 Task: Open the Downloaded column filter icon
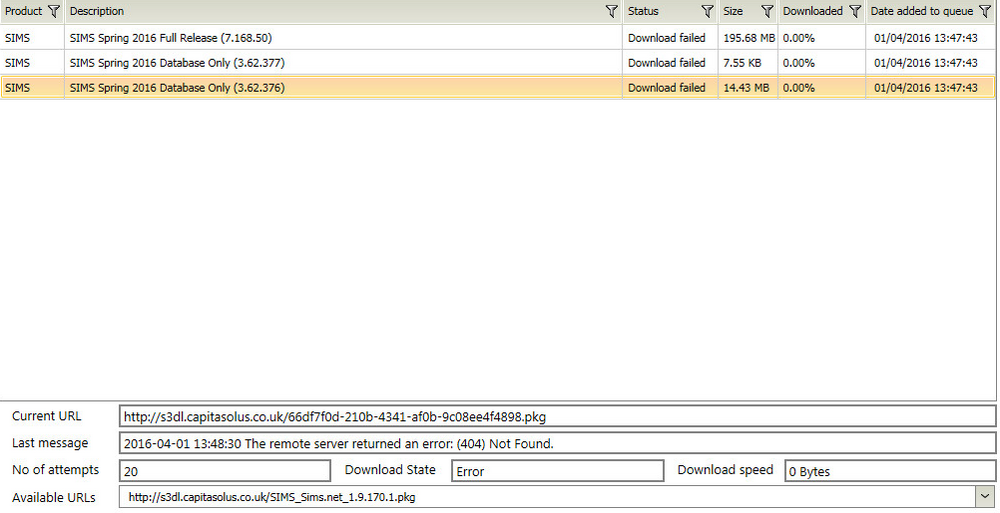[855, 11]
